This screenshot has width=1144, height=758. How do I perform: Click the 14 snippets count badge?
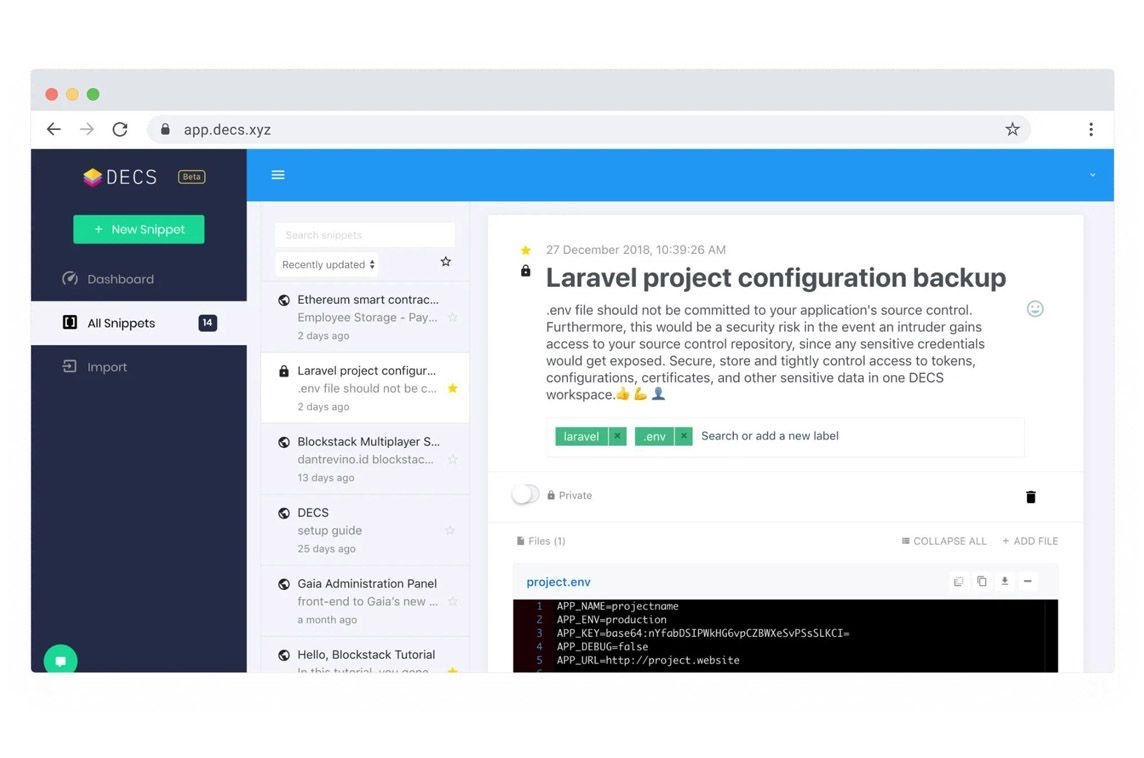pyautogui.click(x=207, y=322)
